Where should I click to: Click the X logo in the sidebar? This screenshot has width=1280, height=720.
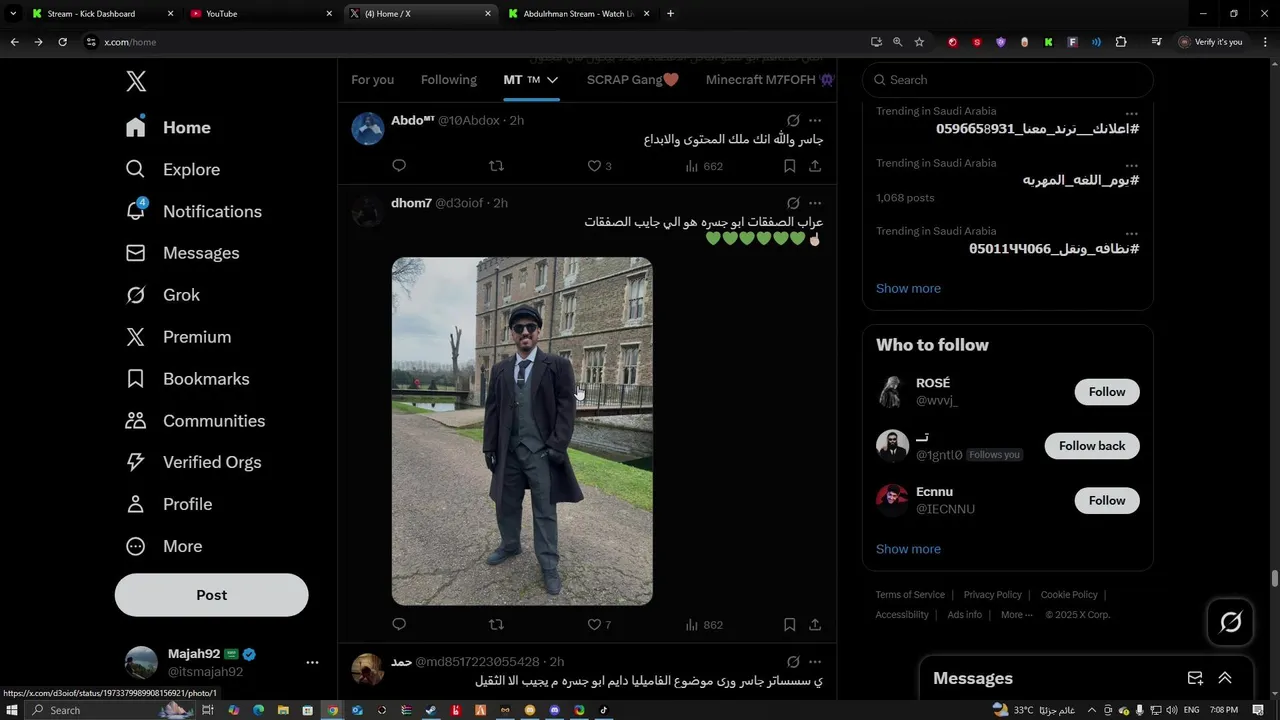136,82
